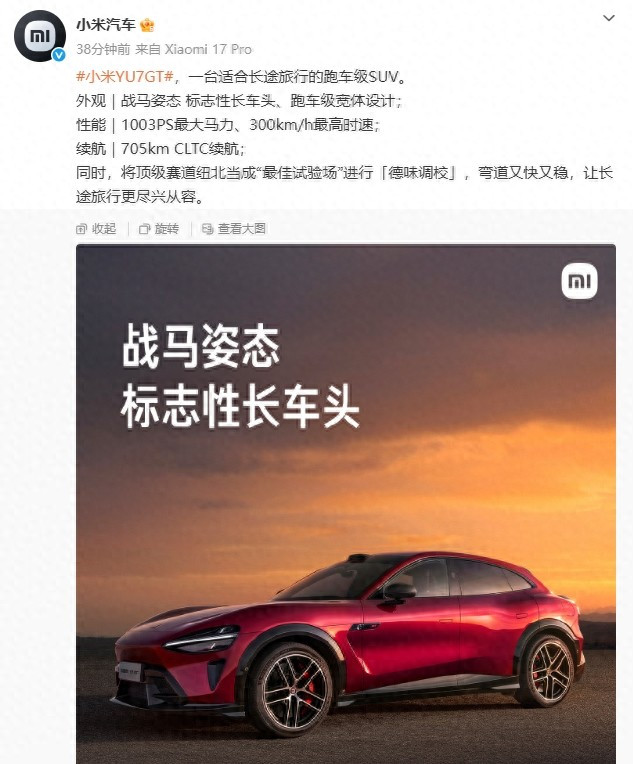The image size is (633, 764).
Task: Open the #小米YU7GT# hashtag topic
Action: click(x=125, y=77)
